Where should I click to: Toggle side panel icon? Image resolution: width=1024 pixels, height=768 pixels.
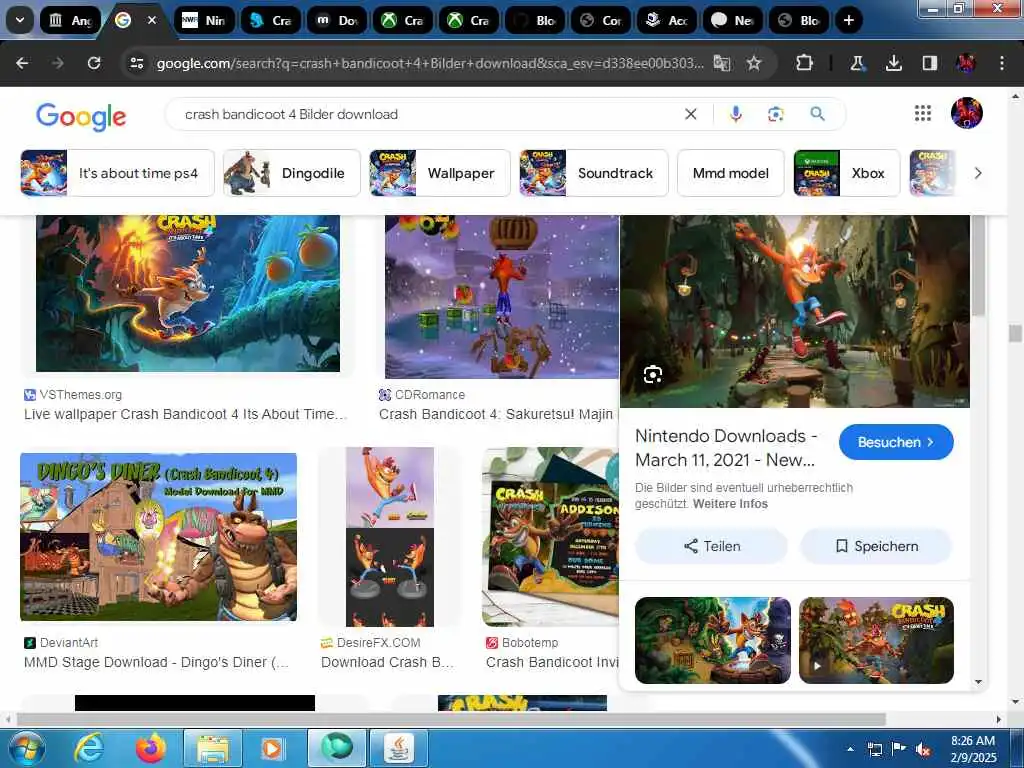click(x=930, y=63)
